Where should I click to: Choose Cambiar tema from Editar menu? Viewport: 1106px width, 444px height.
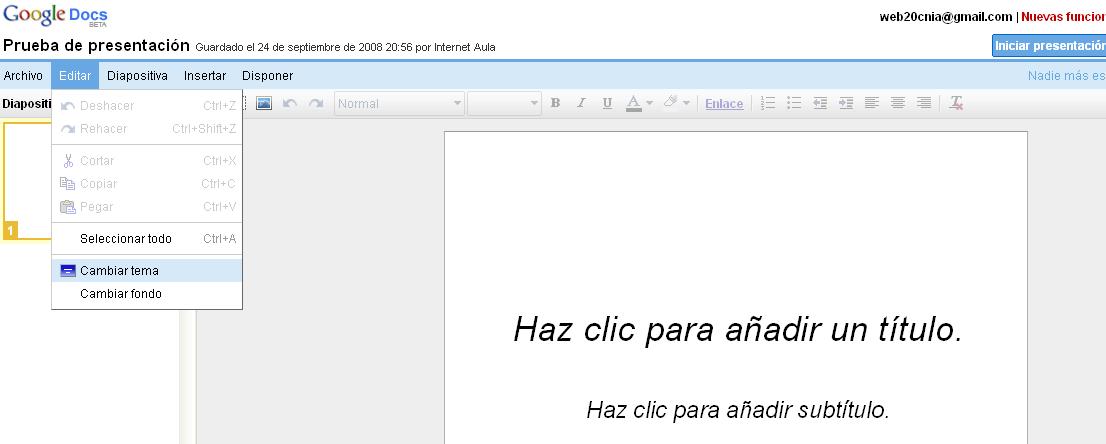tap(119, 270)
